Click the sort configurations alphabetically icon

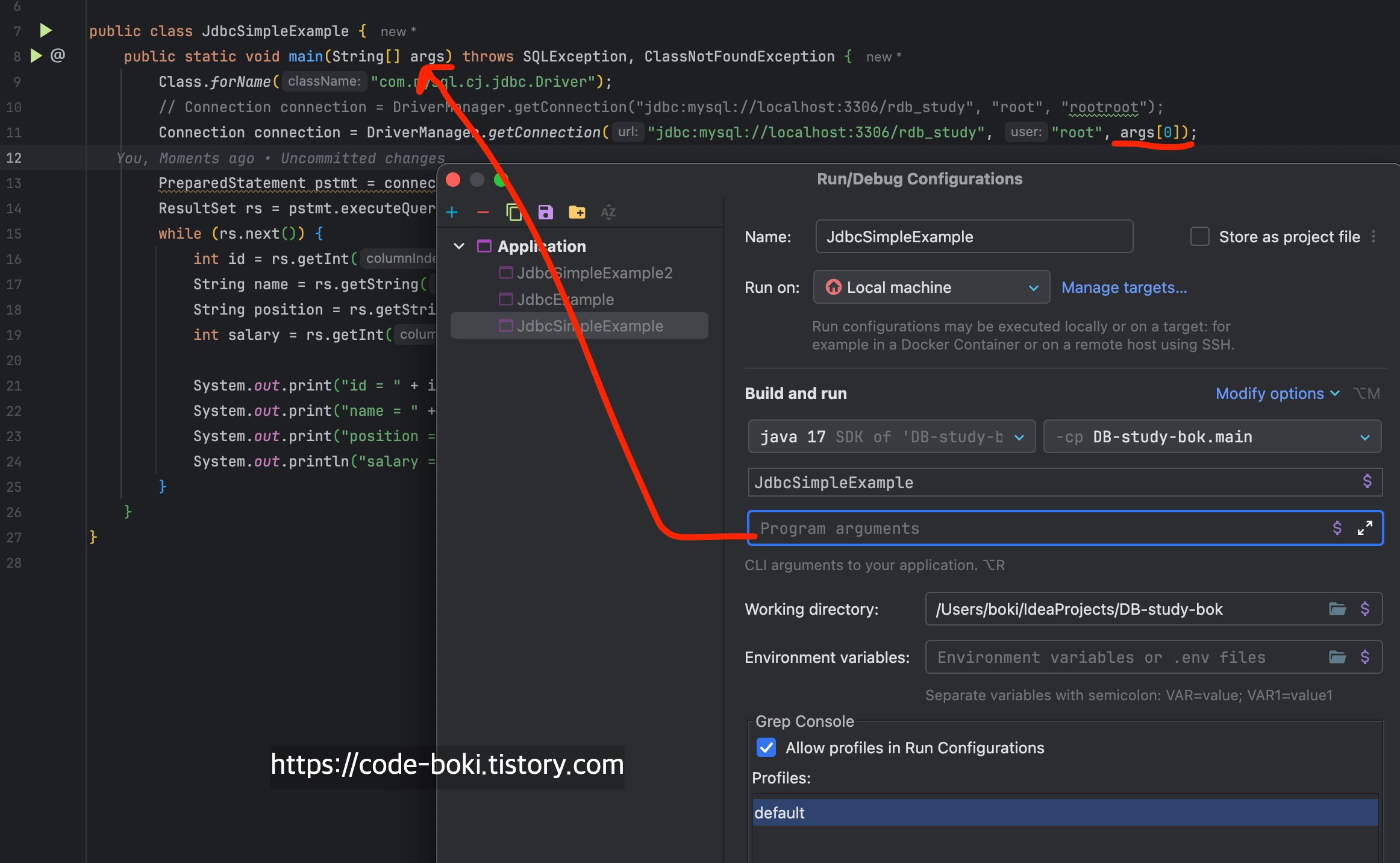608,212
